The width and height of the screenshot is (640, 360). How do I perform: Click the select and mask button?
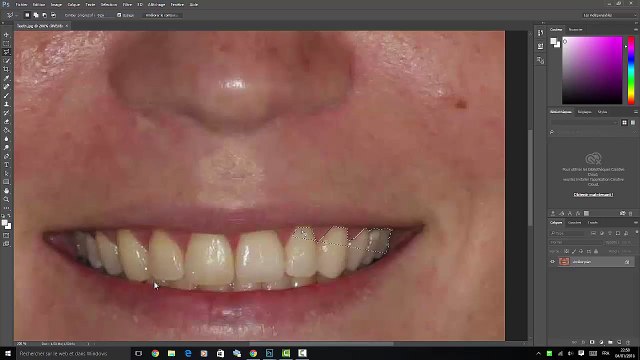tap(162, 15)
